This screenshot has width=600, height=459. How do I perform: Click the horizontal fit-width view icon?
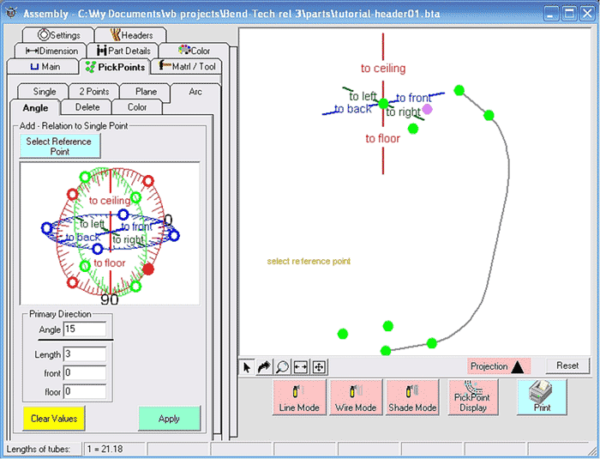pyautogui.click(x=301, y=367)
